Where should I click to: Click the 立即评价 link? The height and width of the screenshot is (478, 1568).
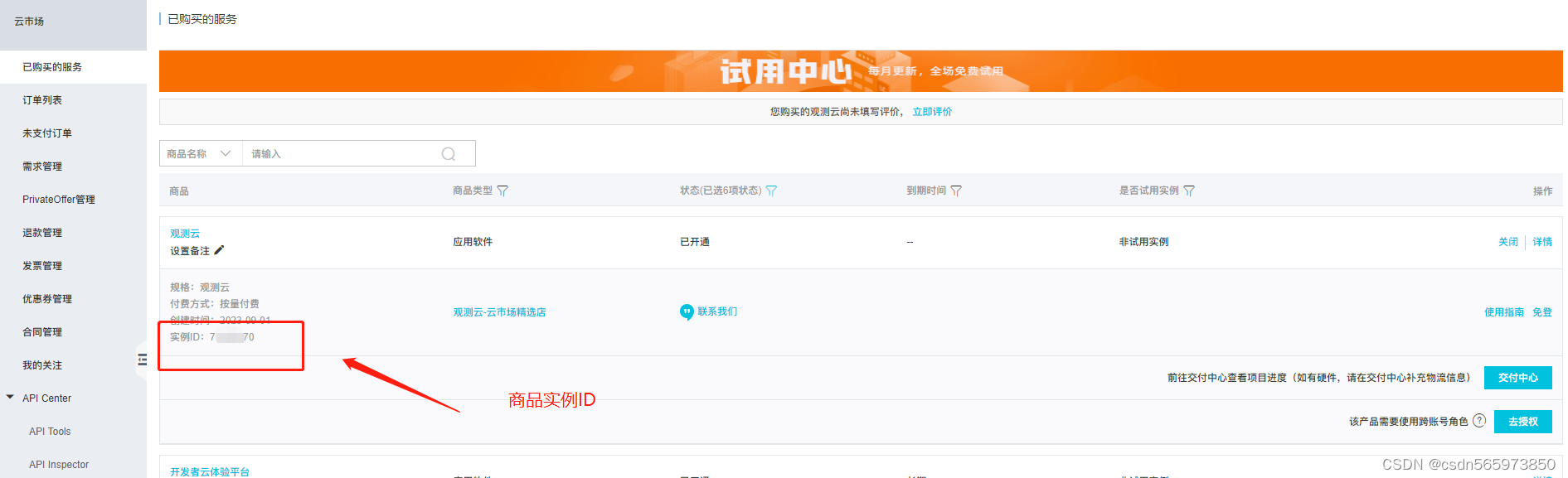point(932,112)
